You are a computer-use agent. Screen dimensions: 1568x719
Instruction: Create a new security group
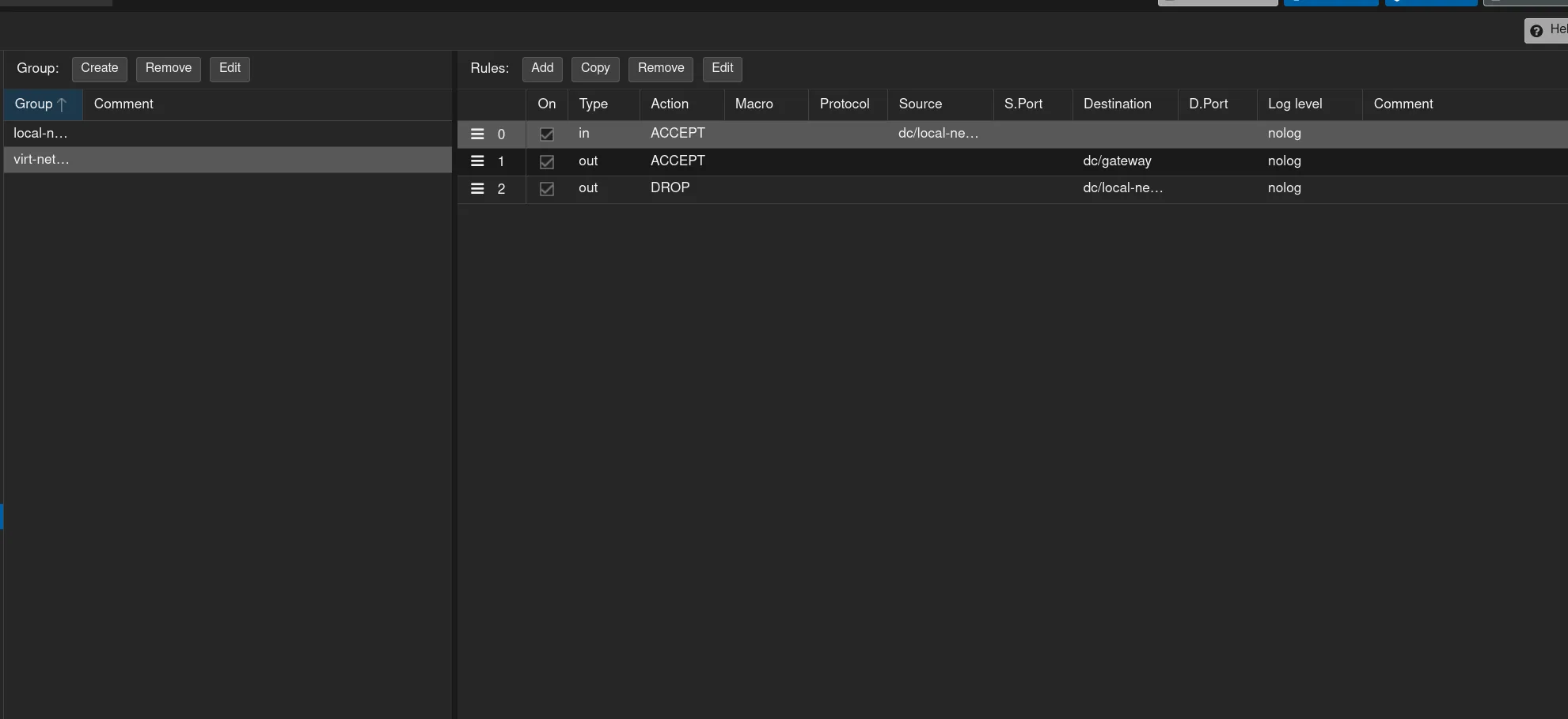pos(99,69)
